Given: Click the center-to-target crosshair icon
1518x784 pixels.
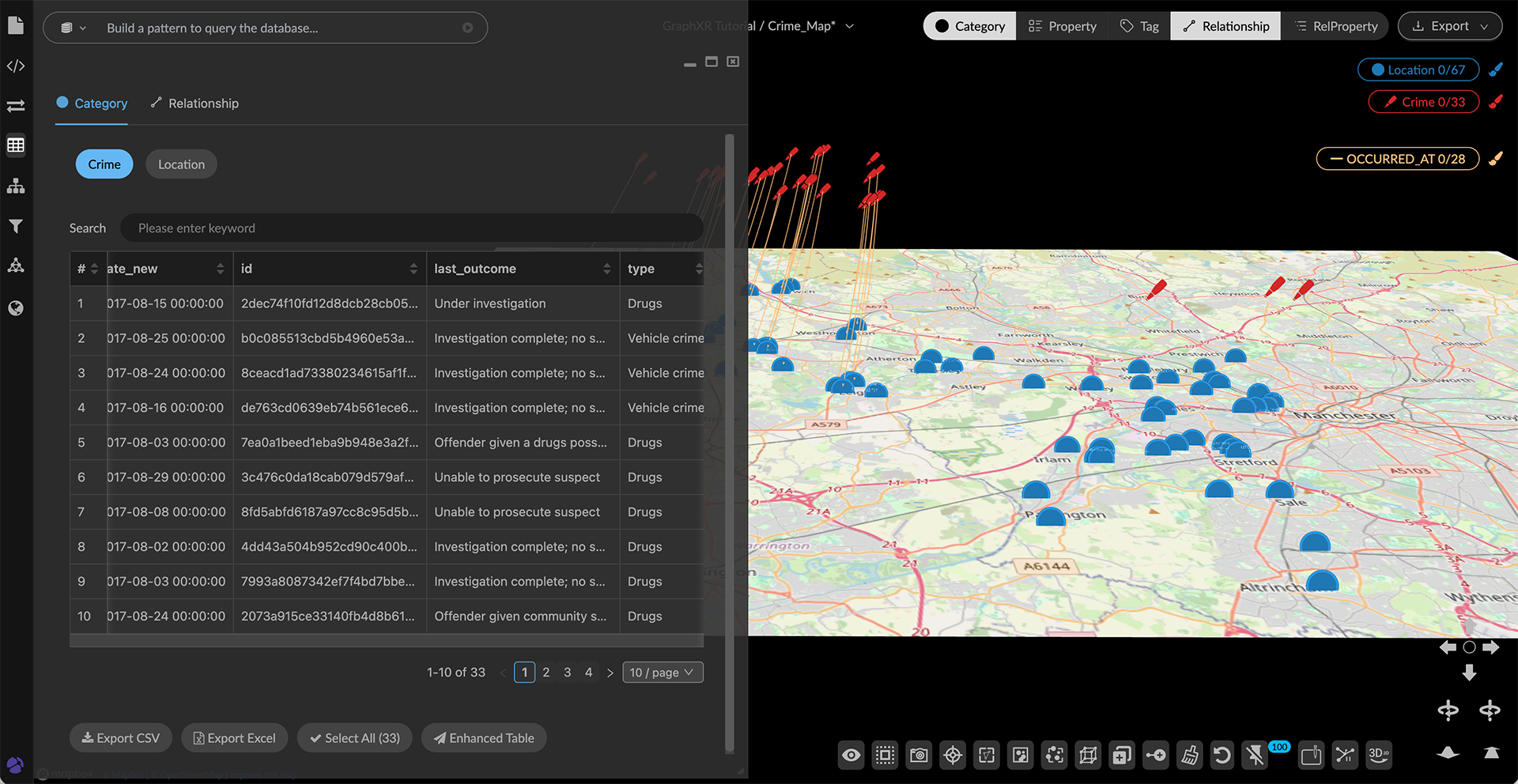Looking at the screenshot, I should [953, 756].
